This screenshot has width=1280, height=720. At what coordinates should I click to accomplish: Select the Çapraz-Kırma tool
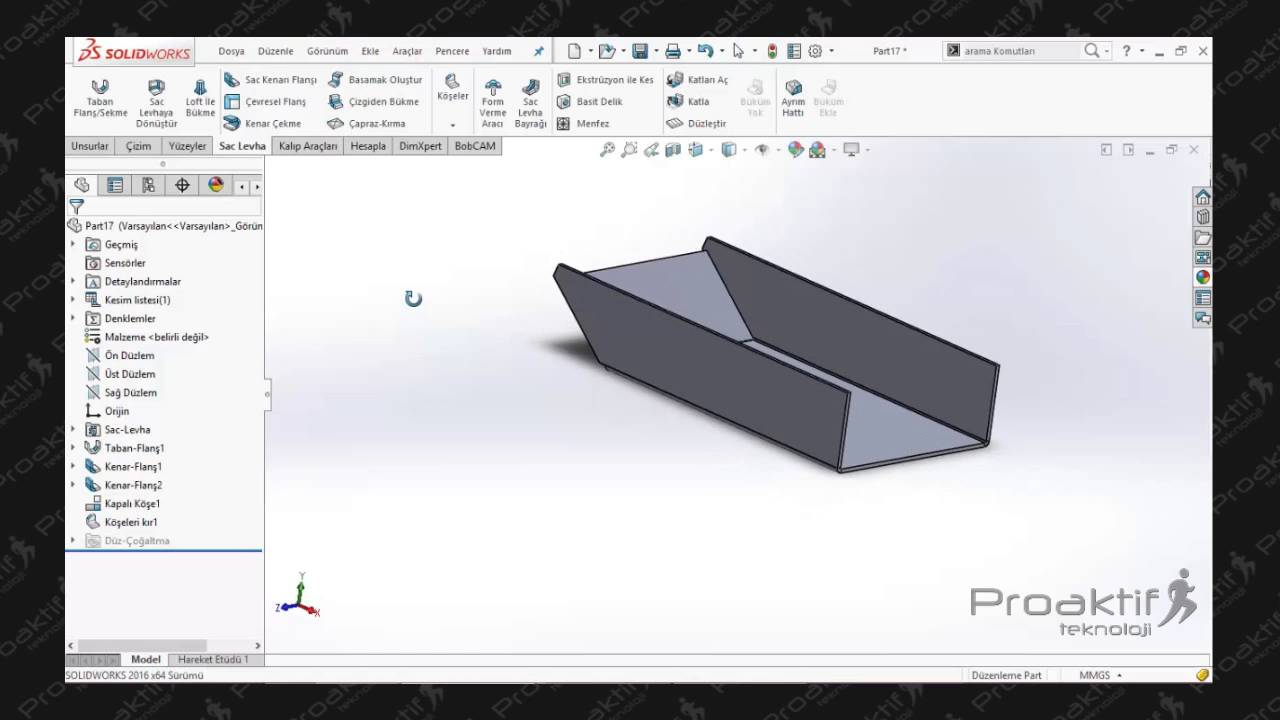(366, 124)
